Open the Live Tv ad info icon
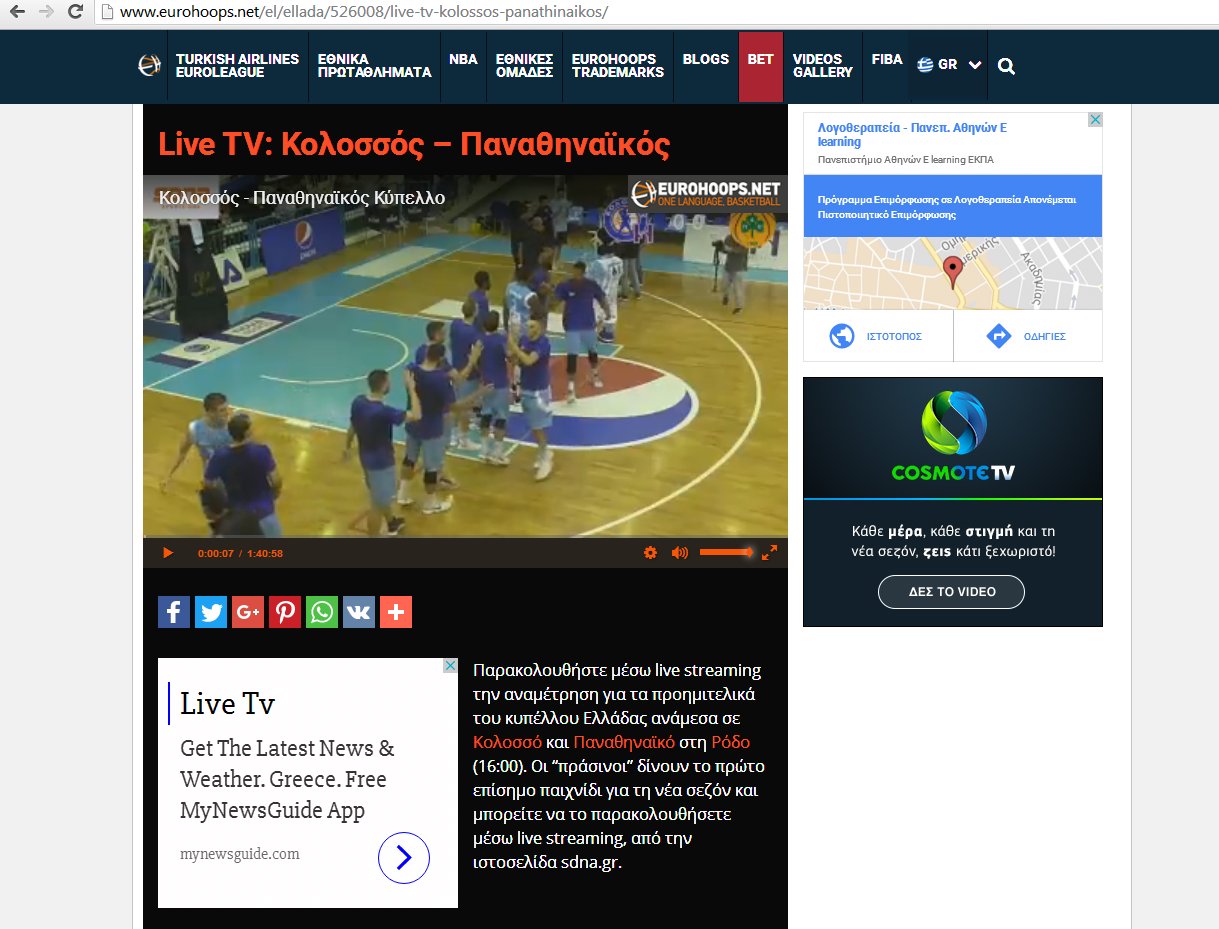The width and height of the screenshot is (1219, 929). [x=450, y=666]
